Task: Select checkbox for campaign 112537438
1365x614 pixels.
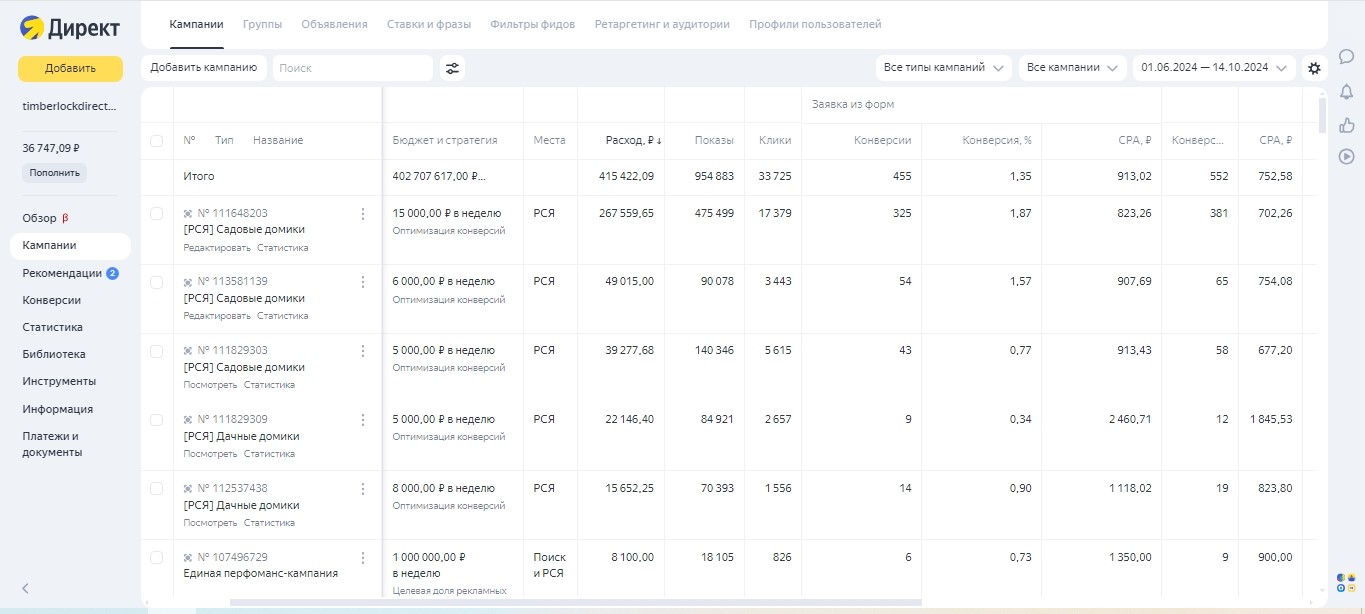Action: pyautogui.click(x=156, y=489)
